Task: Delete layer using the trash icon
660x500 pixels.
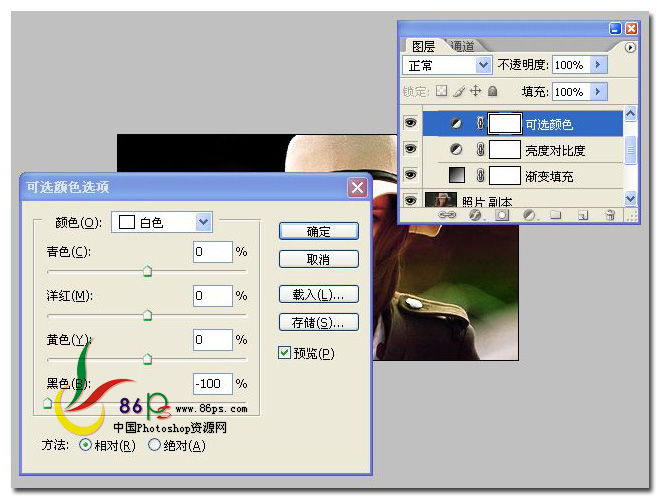Action: [x=610, y=215]
